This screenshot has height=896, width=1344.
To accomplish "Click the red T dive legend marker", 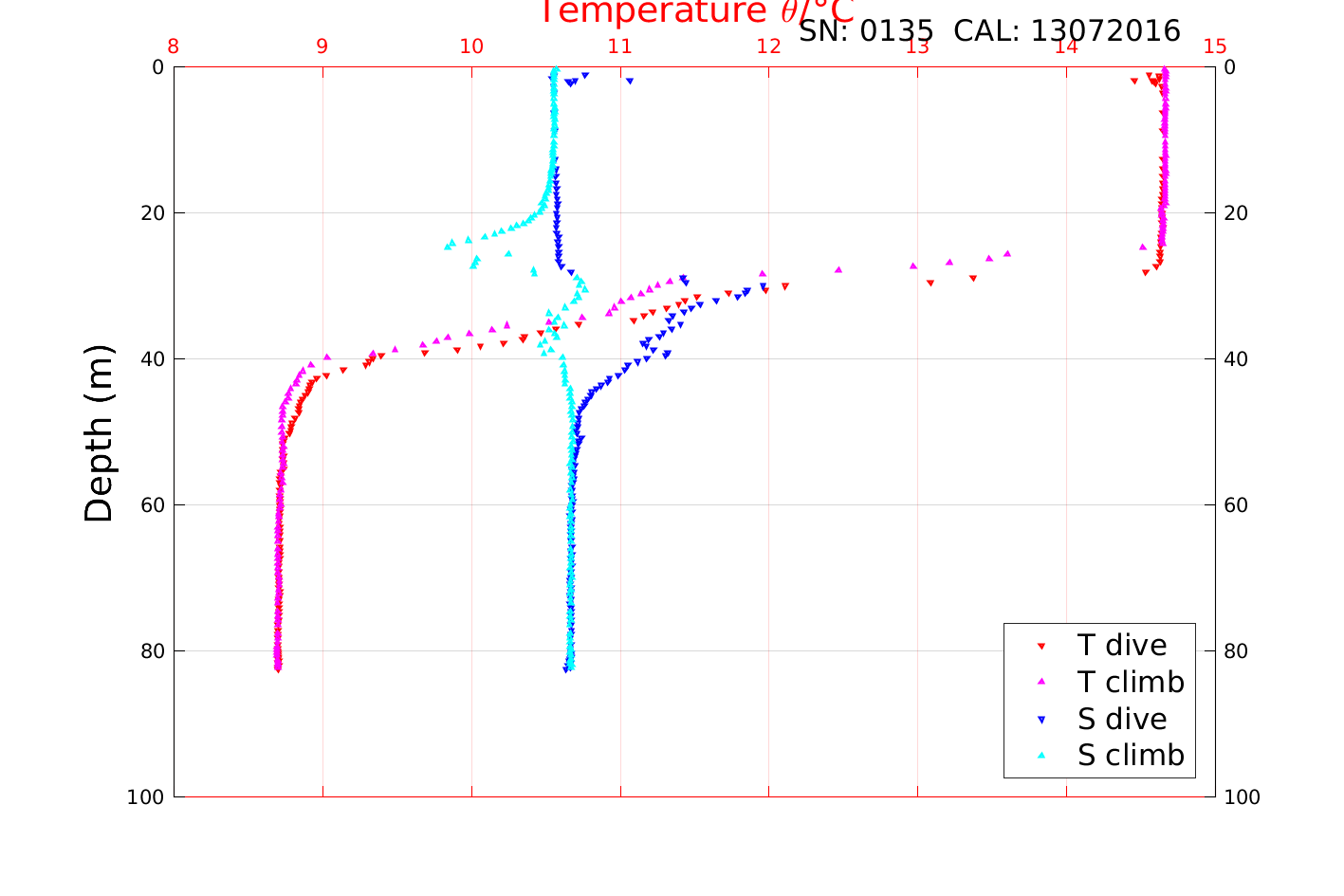I will (x=1040, y=646).
